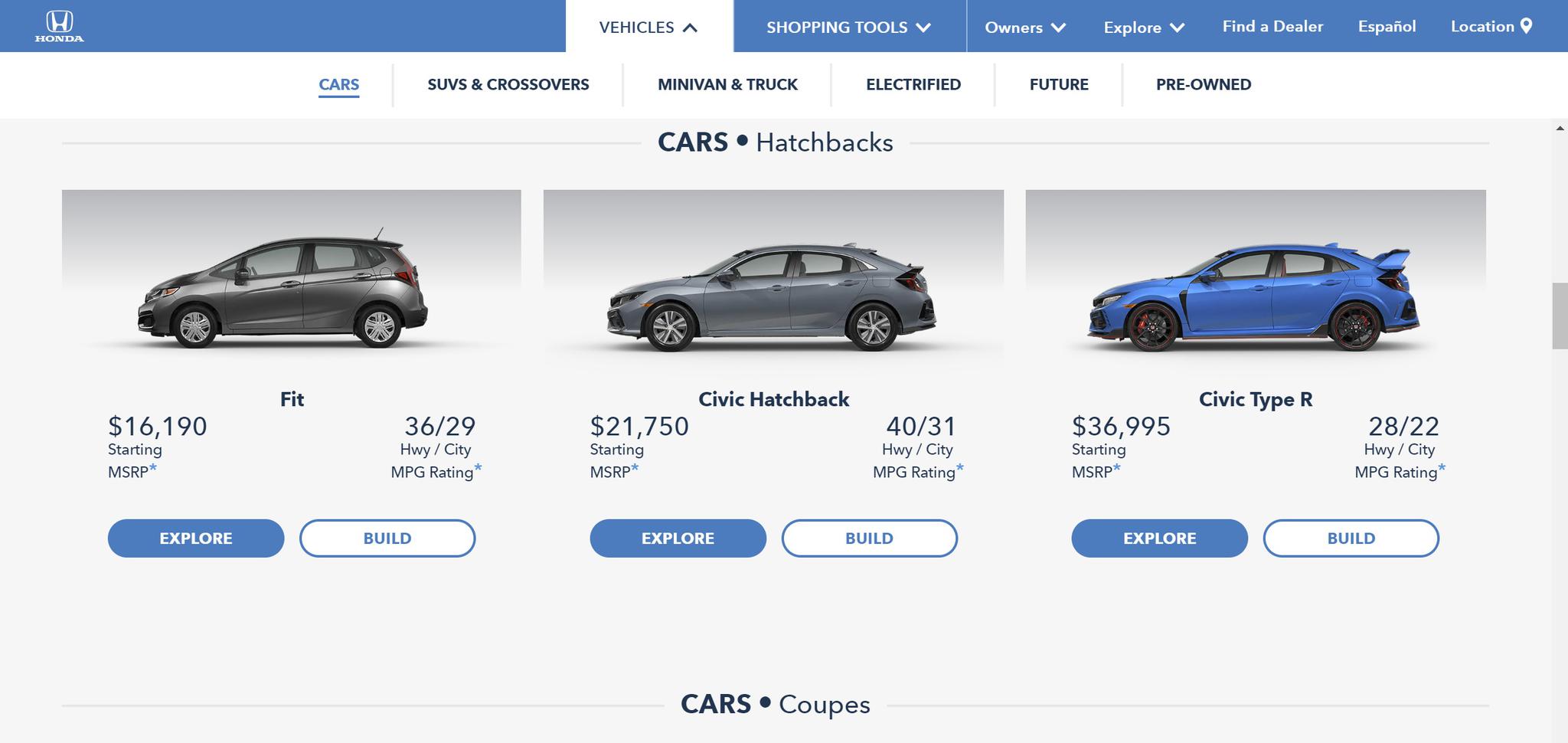This screenshot has height=743, width=1568.
Task: Click Civic Type R MSRP asterisk
Action: 1117,467
